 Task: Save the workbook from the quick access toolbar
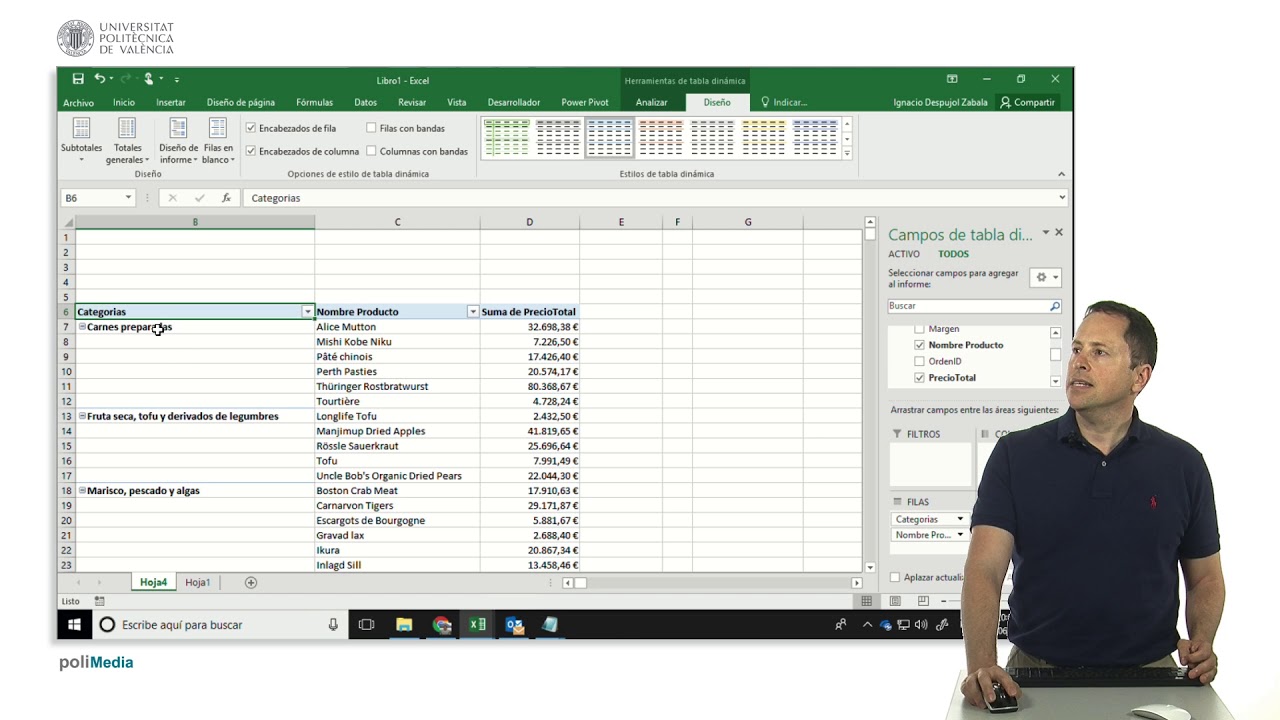(78, 79)
